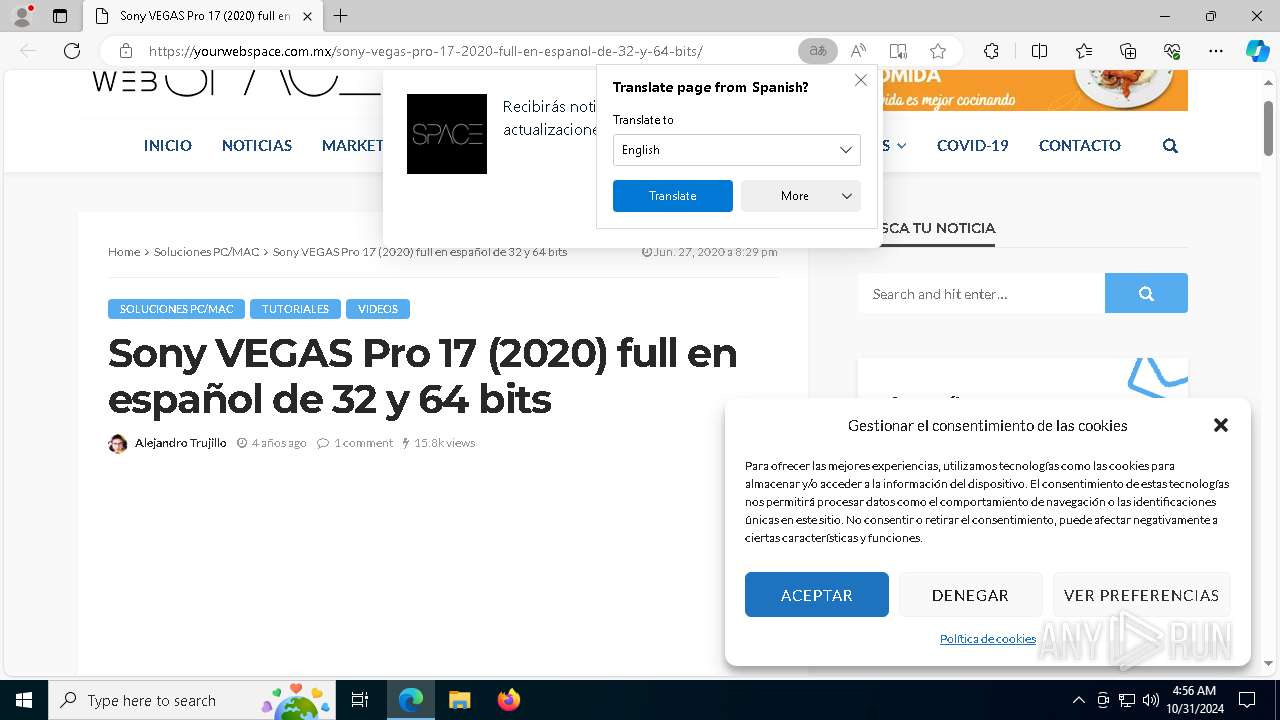Click the taskbar search box
Screen dimensions: 1280x720
coord(192,700)
